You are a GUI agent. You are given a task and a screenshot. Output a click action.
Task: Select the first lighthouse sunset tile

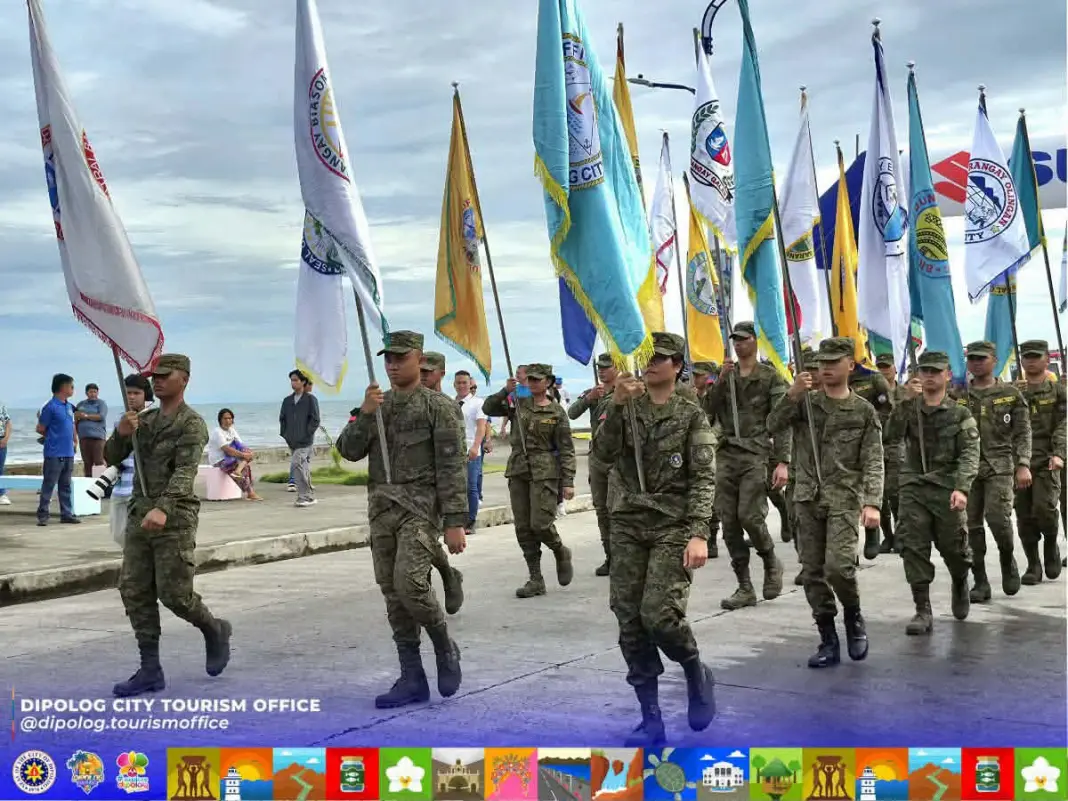click(246, 774)
